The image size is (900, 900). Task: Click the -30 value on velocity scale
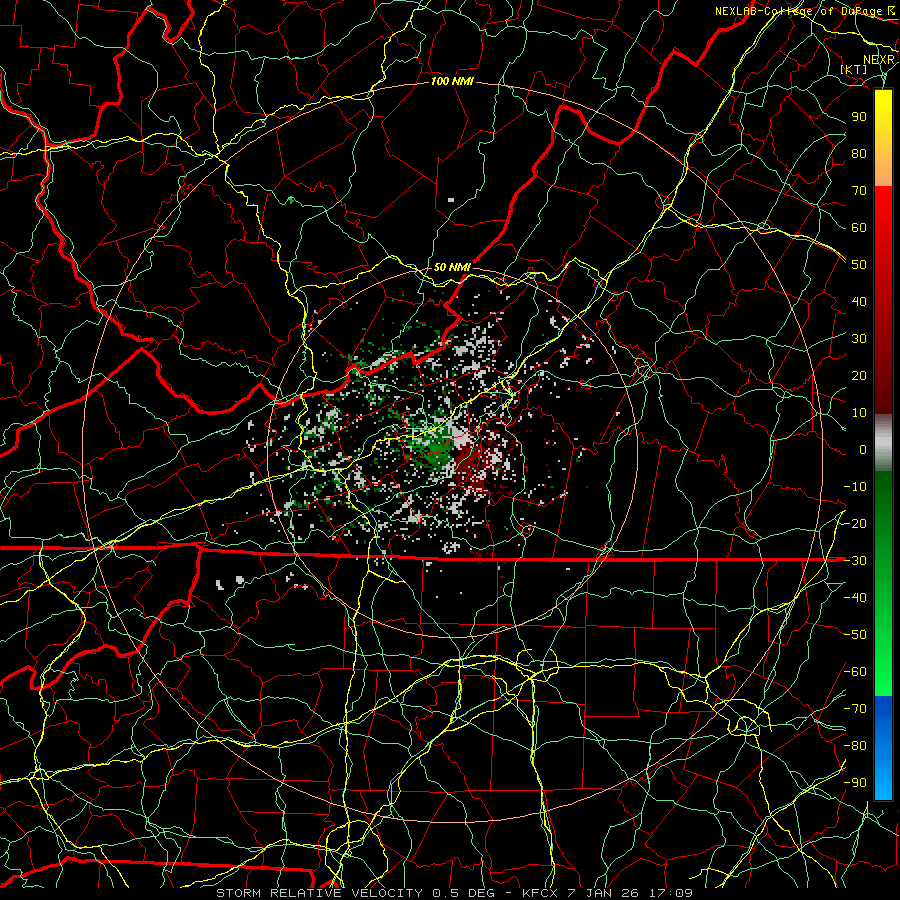point(855,561)
